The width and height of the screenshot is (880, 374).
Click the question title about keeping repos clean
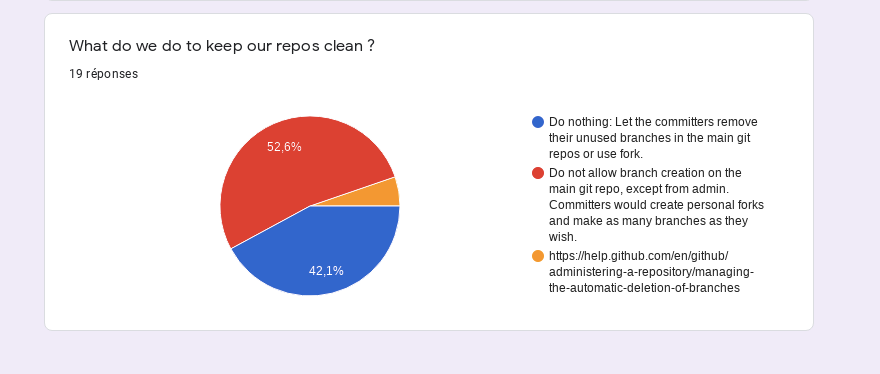coord(222,46)
